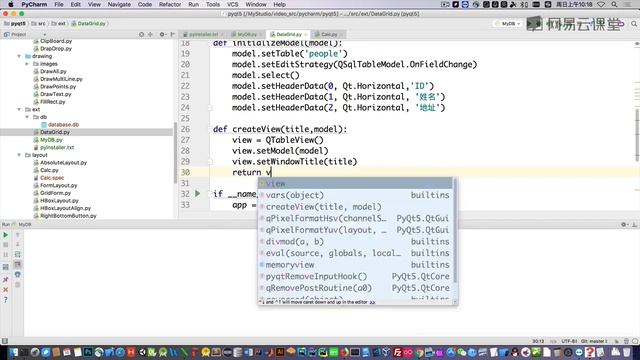Click the Project tool window label

point(18,35)
